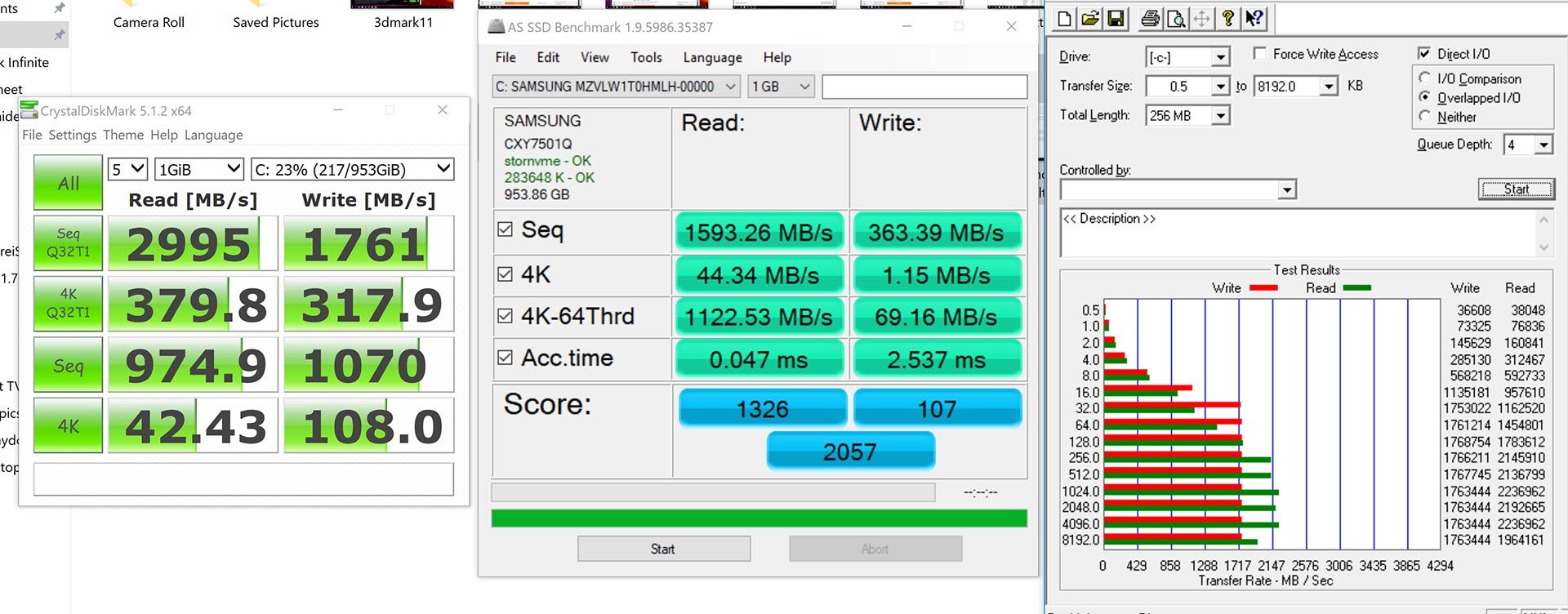Click the pin icon beside the Explorer sidebar item

(x=59, y=35)
